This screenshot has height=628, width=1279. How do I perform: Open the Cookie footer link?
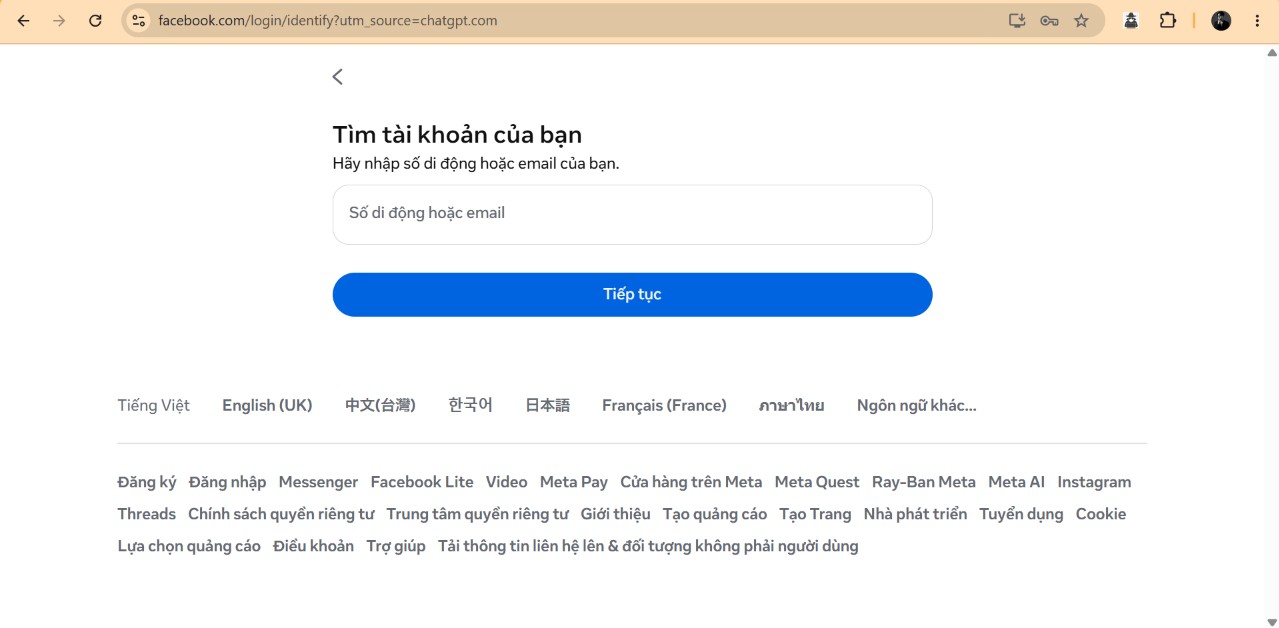(1101, 514)
